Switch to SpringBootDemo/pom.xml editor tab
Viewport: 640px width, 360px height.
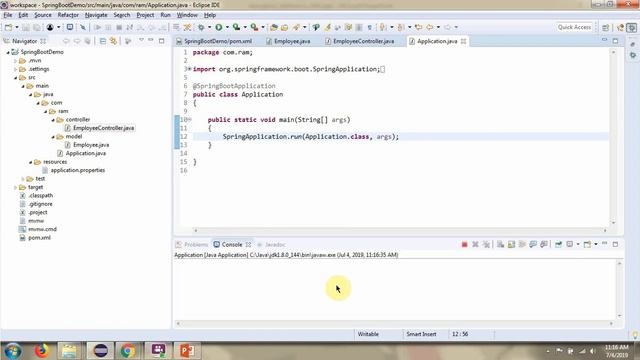click(x=215, y=41)
